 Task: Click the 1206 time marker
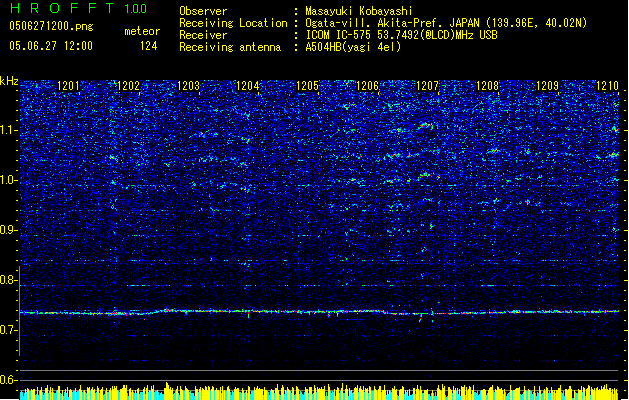(x=367, y=86)
